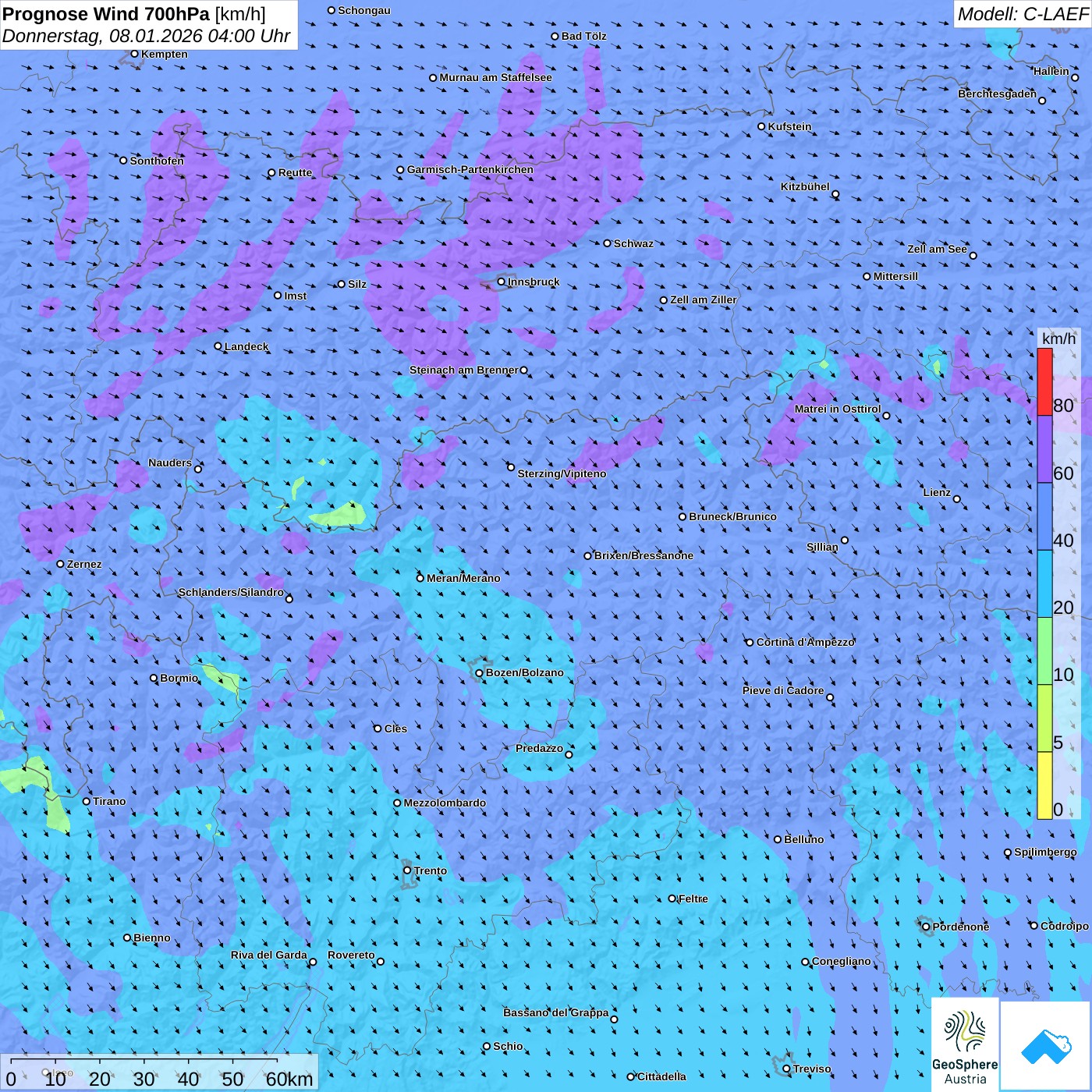Screen dimensions: 1092x1092
Task: Click the Modell: C-LAEF label
Action: [x=1023, y=14]
